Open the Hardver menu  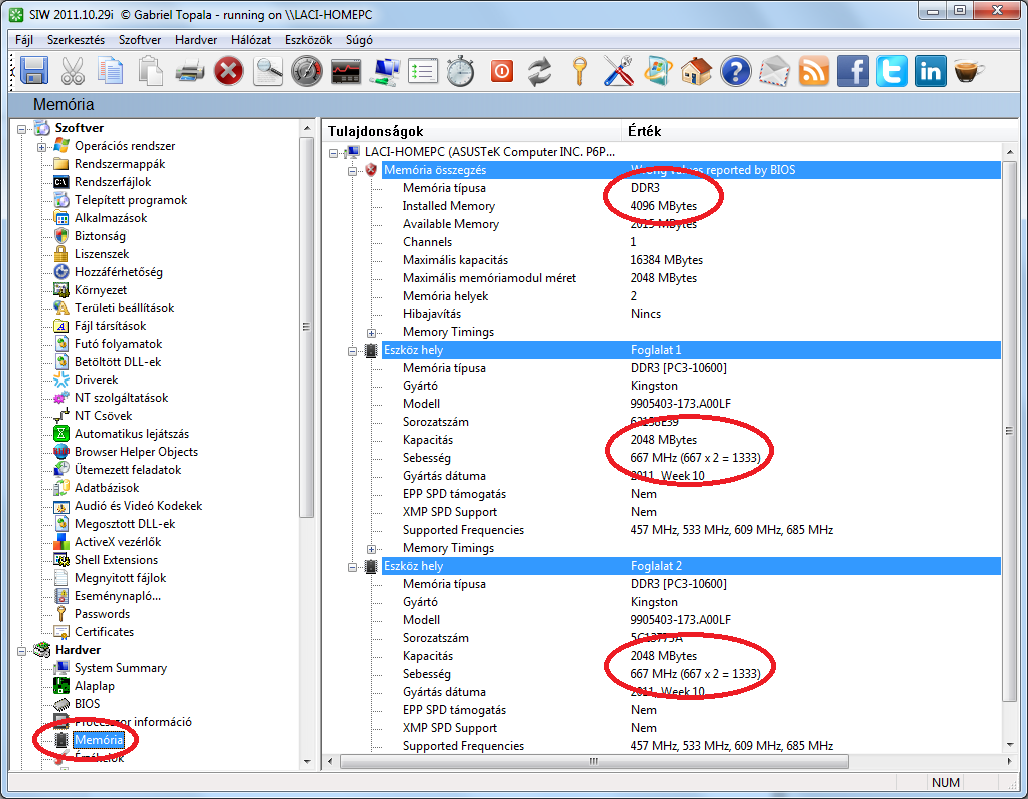click(x=196, y=40)
